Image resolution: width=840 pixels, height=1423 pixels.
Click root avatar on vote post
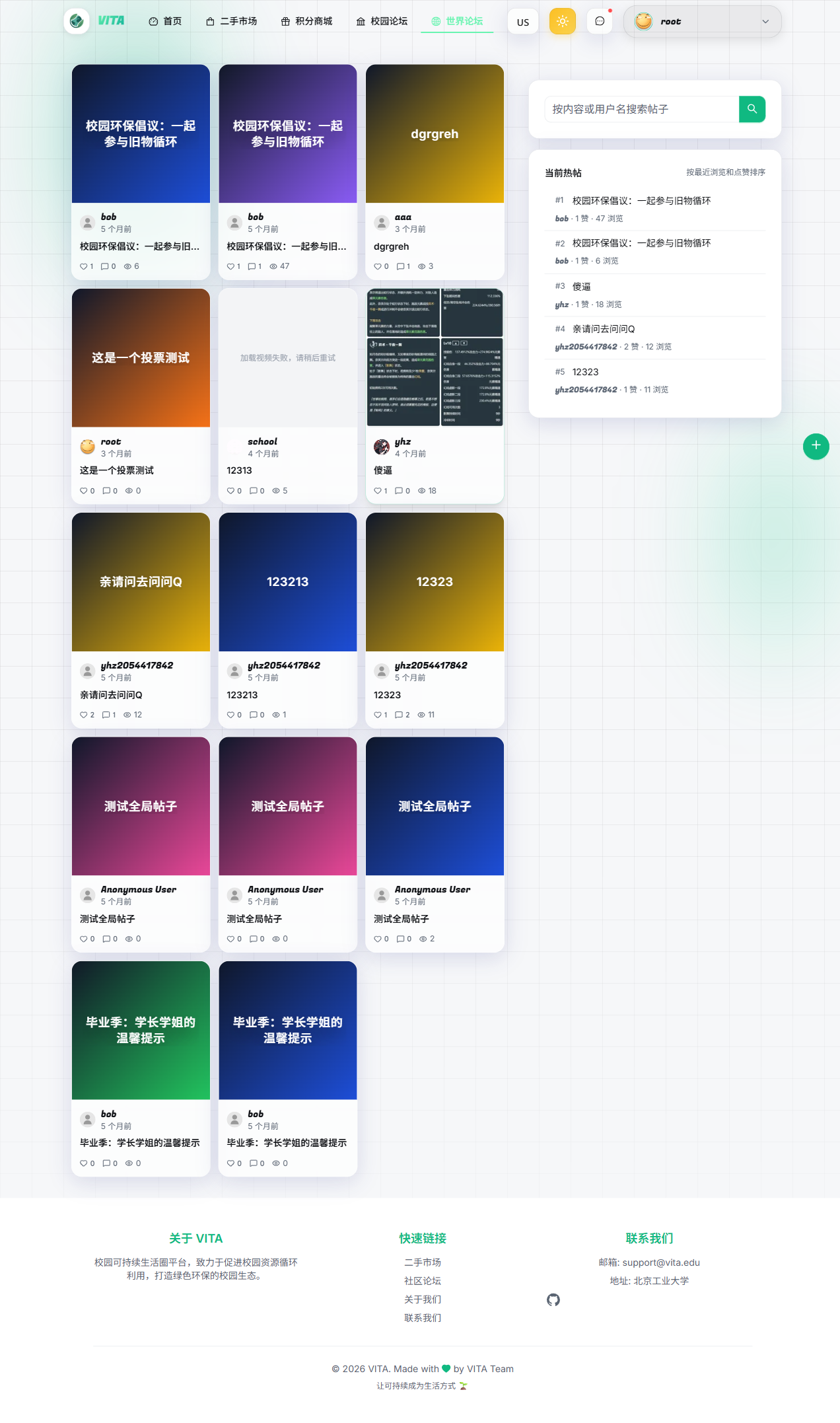coord(88,447)
